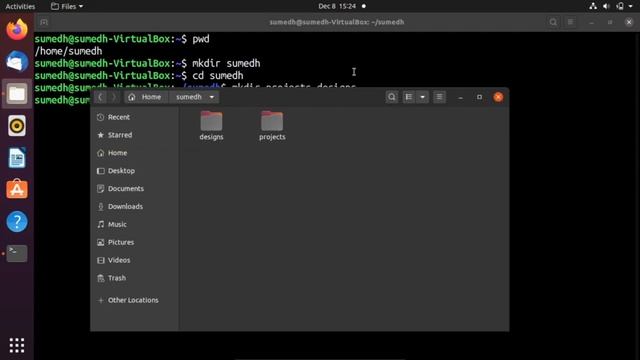Select Desktop in the sidebar
Viewport: 640px width, 360px height.
tap(134, 171)
